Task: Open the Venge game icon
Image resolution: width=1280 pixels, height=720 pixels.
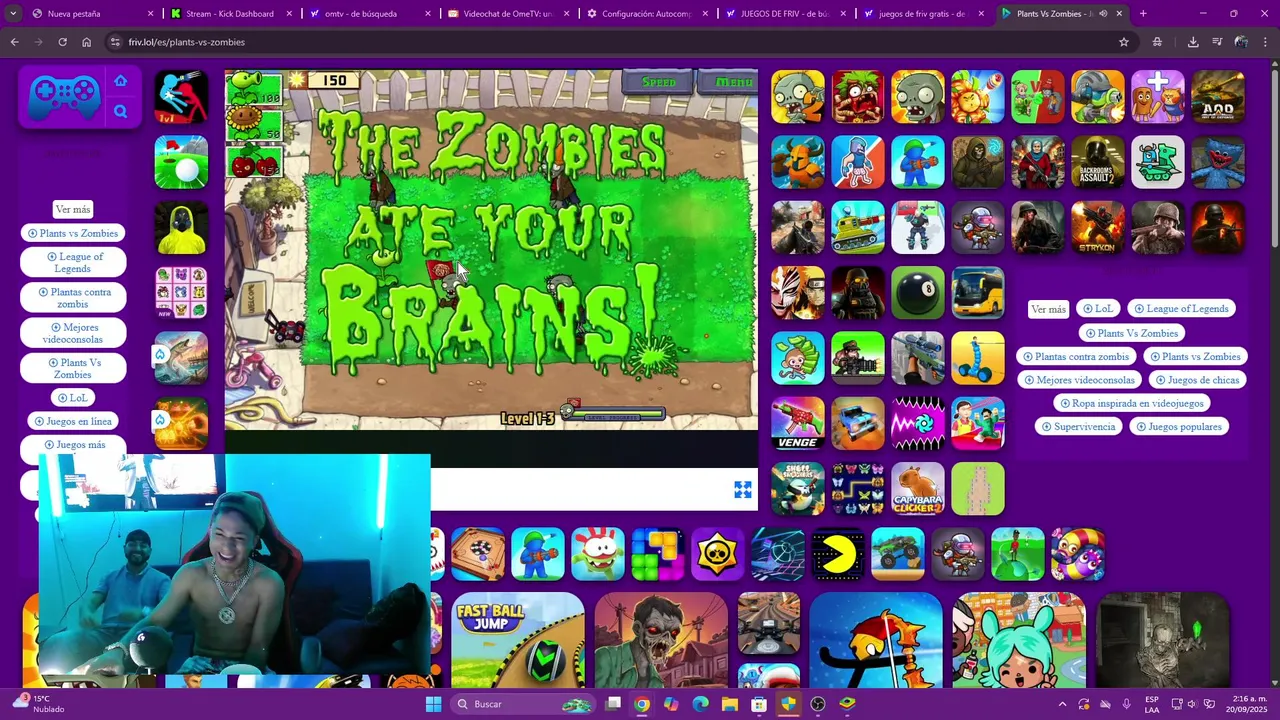Action: click(798, 423)
